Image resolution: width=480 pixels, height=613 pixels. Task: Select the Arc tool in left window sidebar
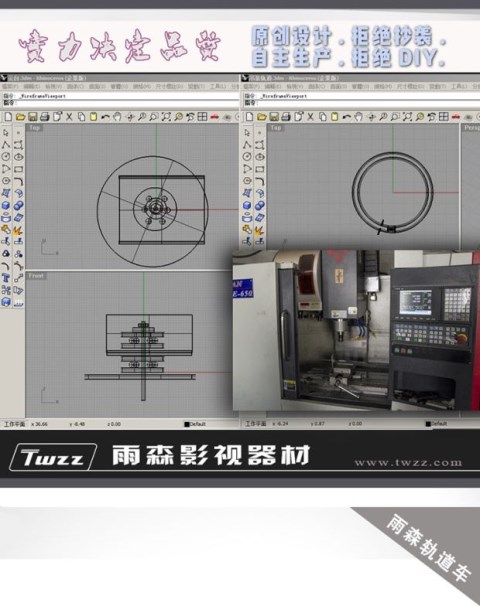coord(6,169)
